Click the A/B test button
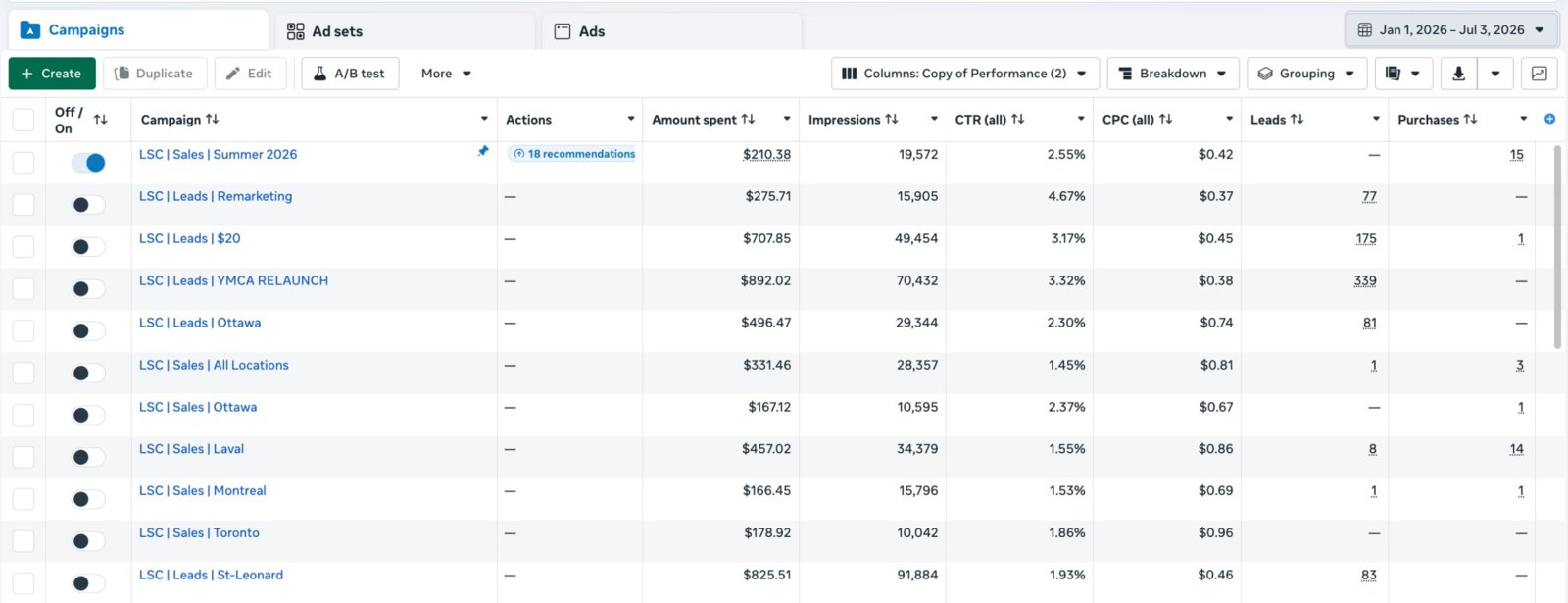Screen dimensions: 1568x603 click(x=350, y=74)
